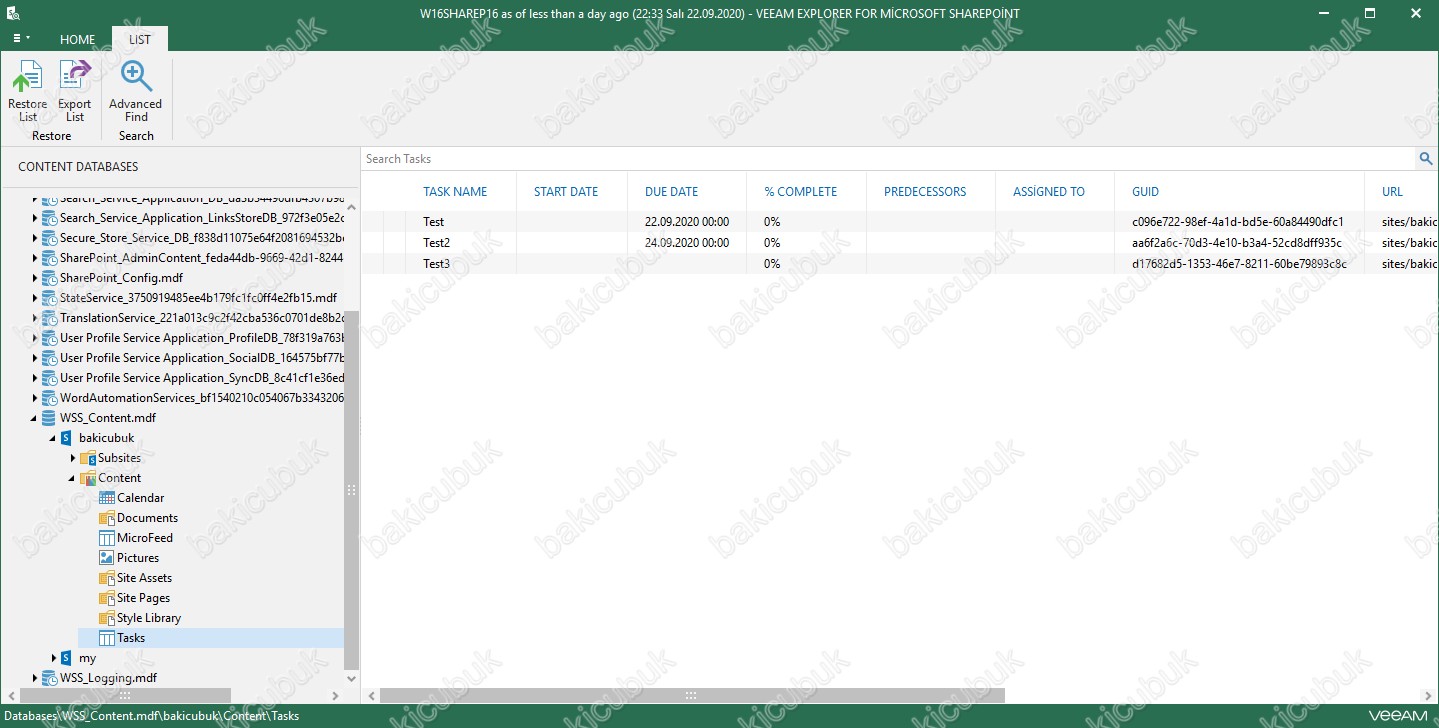Click the tree panel vertical scrollbar
Screen dimensions: 1439x728
(x=351, y=490)
